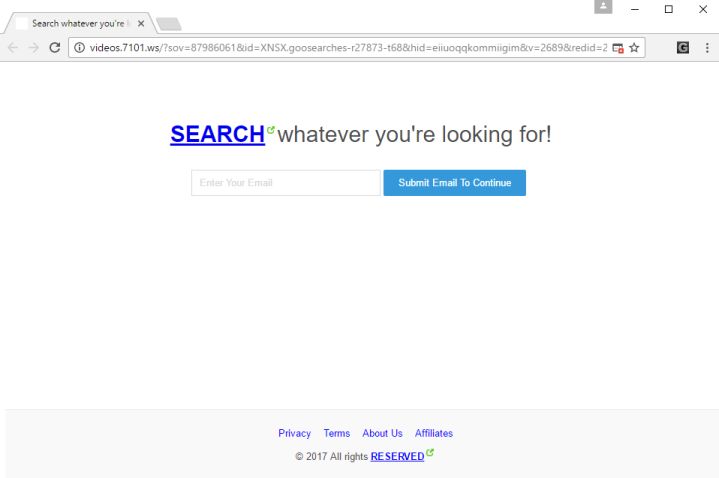Viewport: 719px width, 478px height.
Task: Select the 'Search whatever you're' tab
Action: pyautogui.click(x=78, y=23)
